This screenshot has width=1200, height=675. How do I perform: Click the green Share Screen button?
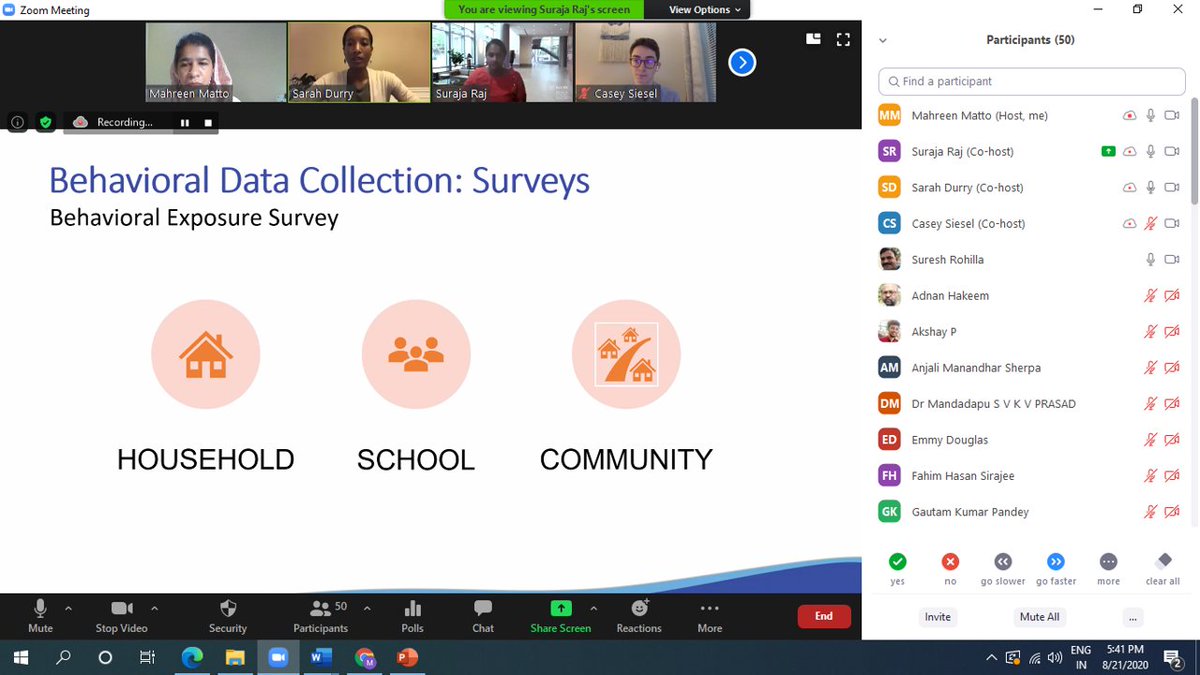(560, 615)
